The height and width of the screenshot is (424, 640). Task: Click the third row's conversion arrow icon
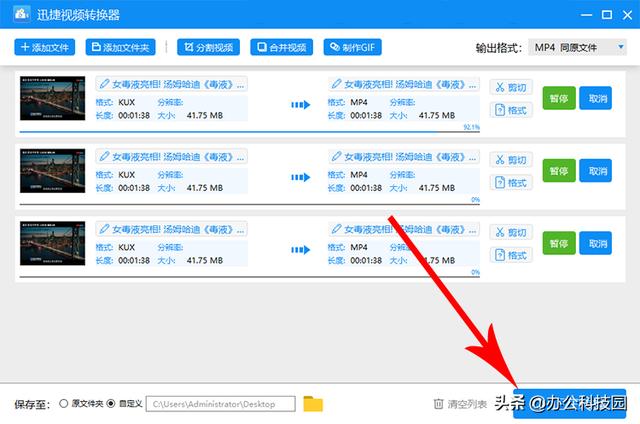(301, 250)
